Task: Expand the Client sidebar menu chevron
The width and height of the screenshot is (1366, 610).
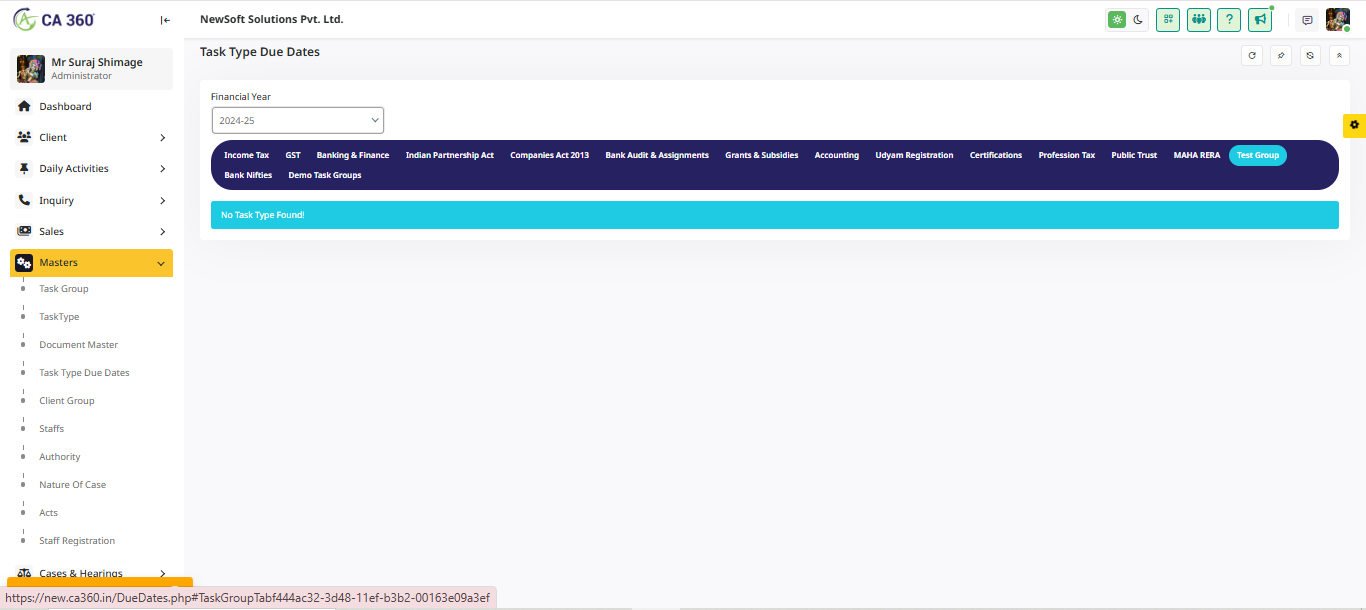Action: coord(162,138)
